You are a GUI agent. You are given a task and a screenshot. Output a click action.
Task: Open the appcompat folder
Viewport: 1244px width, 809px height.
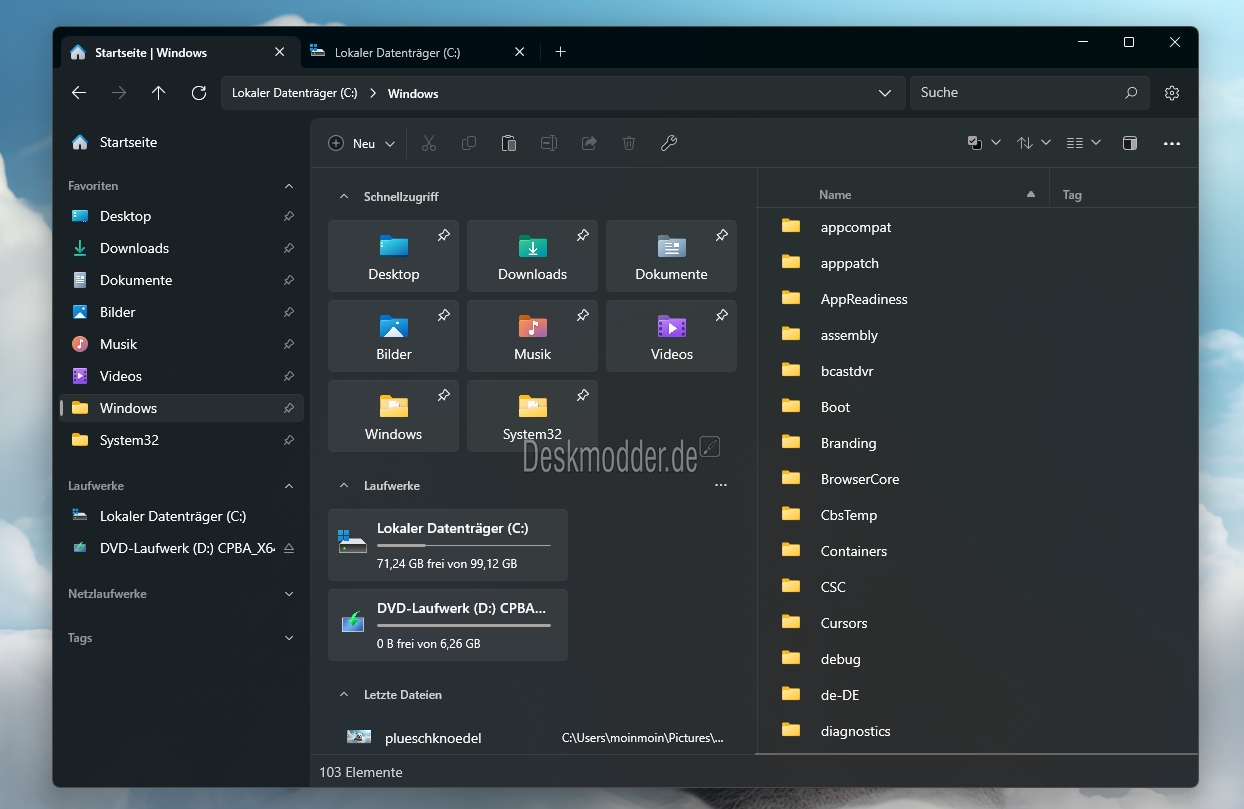click(978, 227)
